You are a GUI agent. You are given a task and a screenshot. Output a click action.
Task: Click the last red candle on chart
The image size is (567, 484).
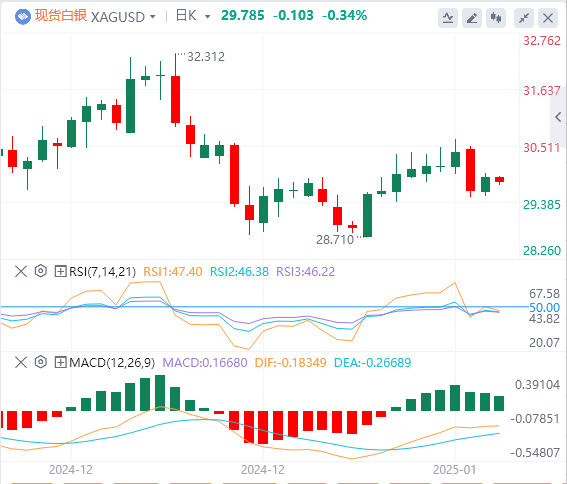[x=500, y=180]
